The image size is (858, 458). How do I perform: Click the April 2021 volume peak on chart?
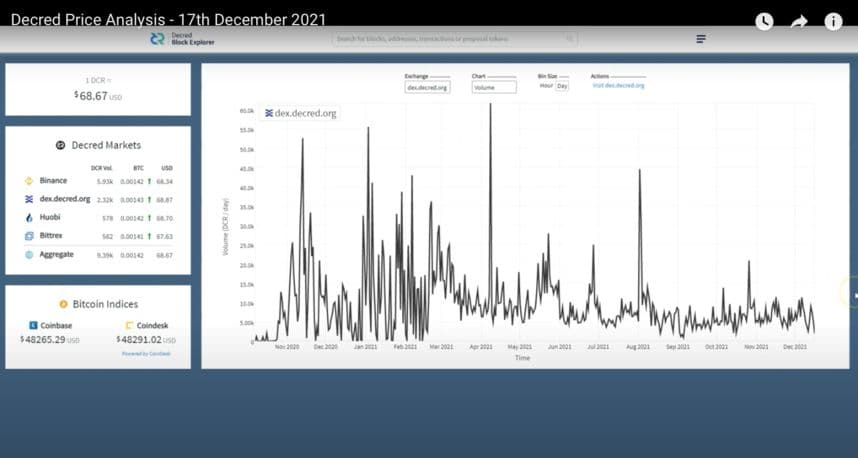coord(490,105)
